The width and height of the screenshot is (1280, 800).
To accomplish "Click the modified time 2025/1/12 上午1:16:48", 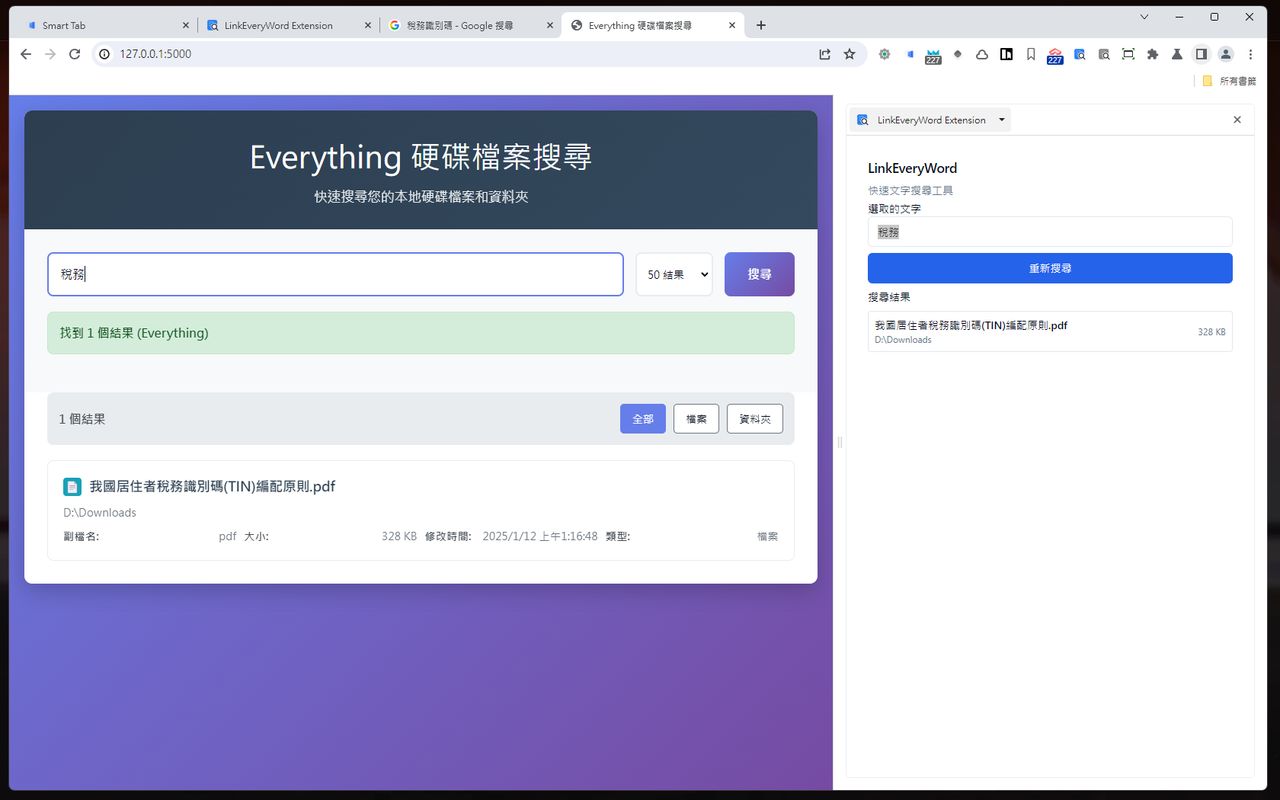I will pos(540,537).
